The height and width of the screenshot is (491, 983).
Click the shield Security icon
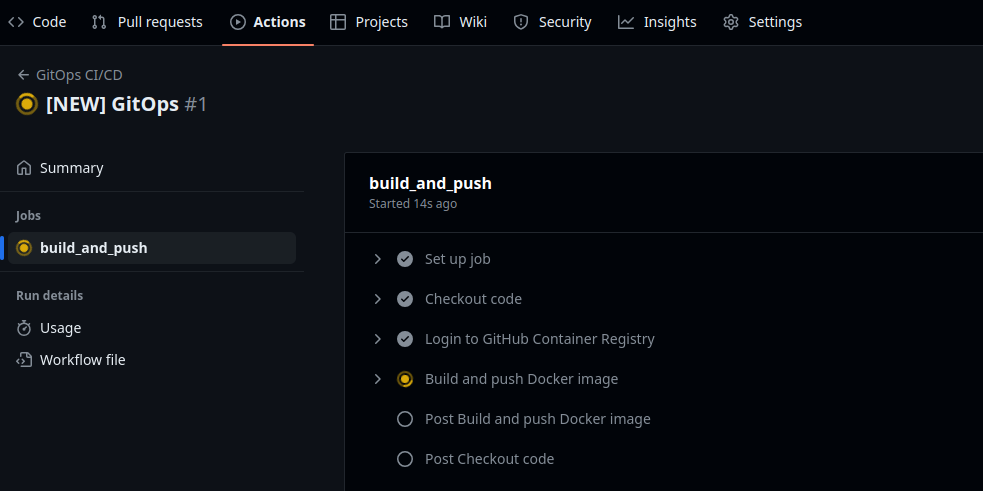tap(521, 22)
